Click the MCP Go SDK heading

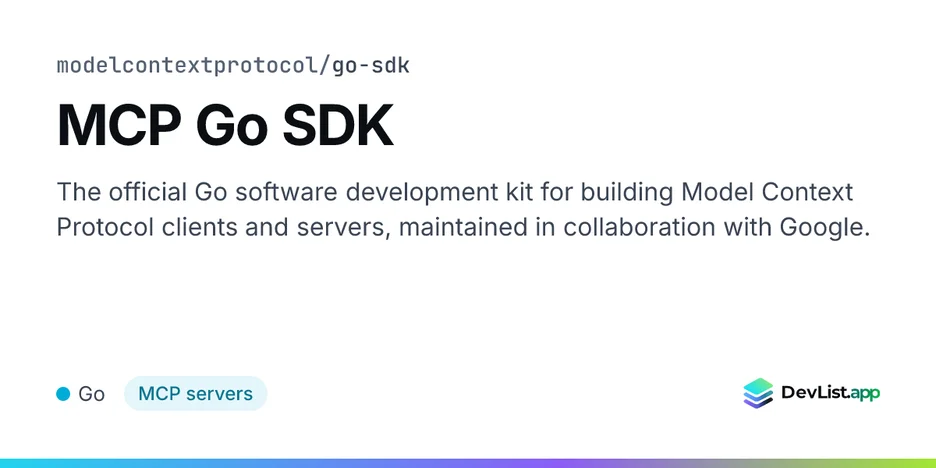point(225,126)
